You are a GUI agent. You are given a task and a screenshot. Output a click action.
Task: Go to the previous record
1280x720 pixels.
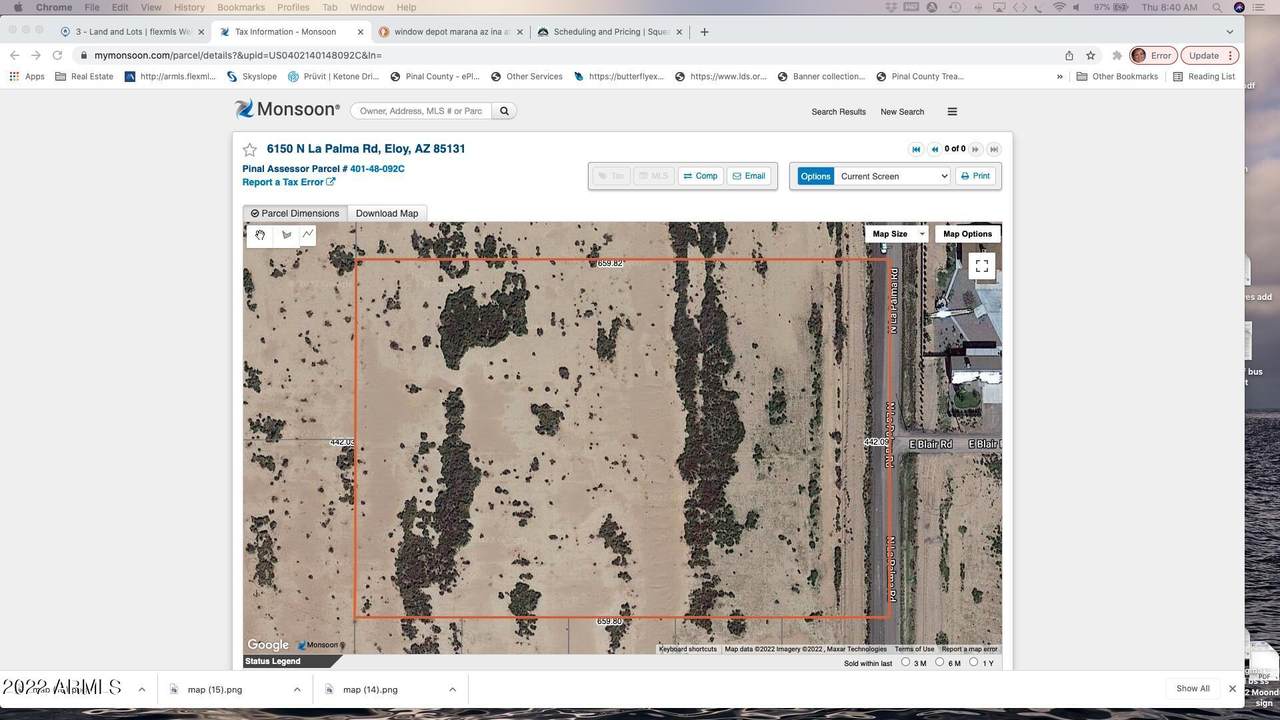[935, 149]
